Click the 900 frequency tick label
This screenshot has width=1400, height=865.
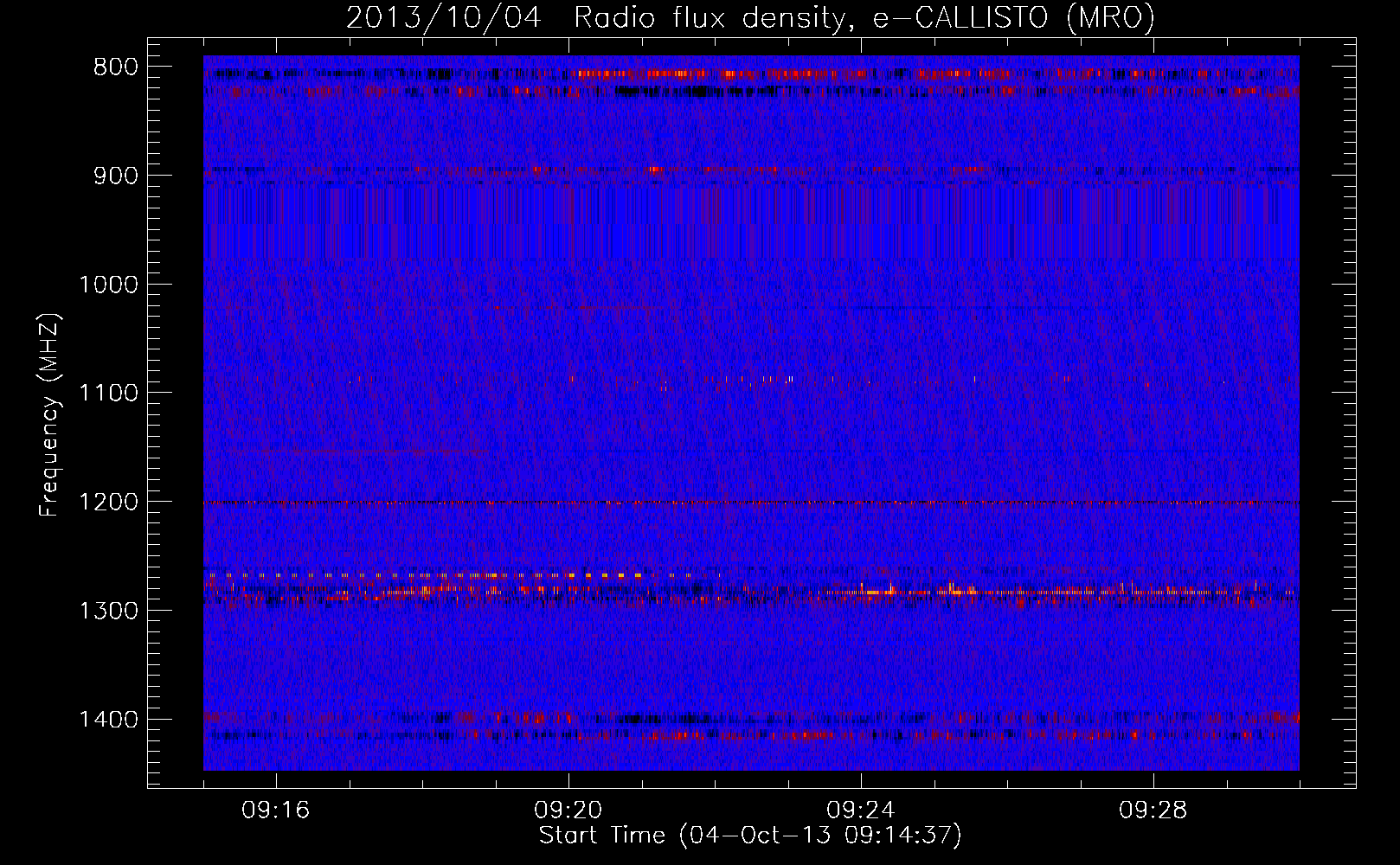coord(116,176)
